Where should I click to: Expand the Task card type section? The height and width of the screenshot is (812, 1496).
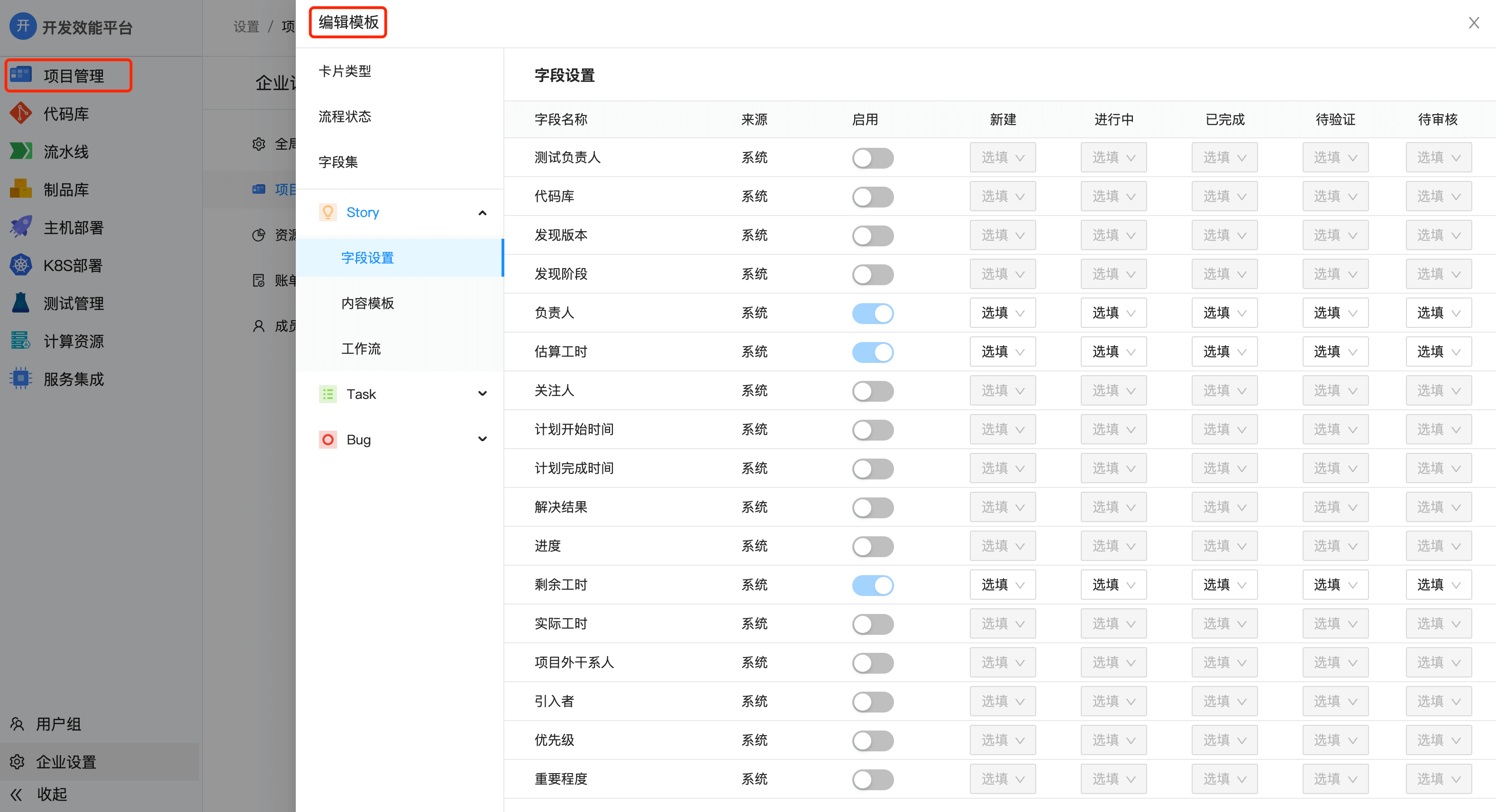pyautogui.click(x=482, y=393)
